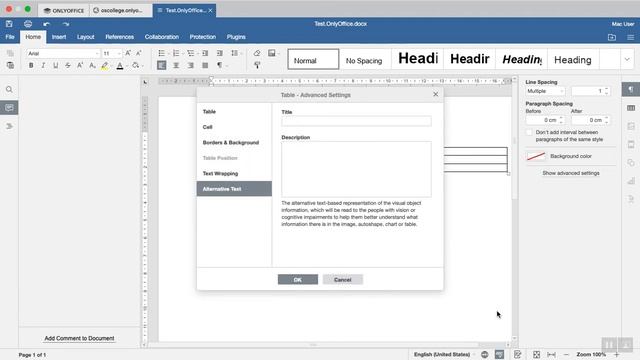Pick paragraph Background color swatch
This screenshot has width=640, height=360.
tap(536, 156)
